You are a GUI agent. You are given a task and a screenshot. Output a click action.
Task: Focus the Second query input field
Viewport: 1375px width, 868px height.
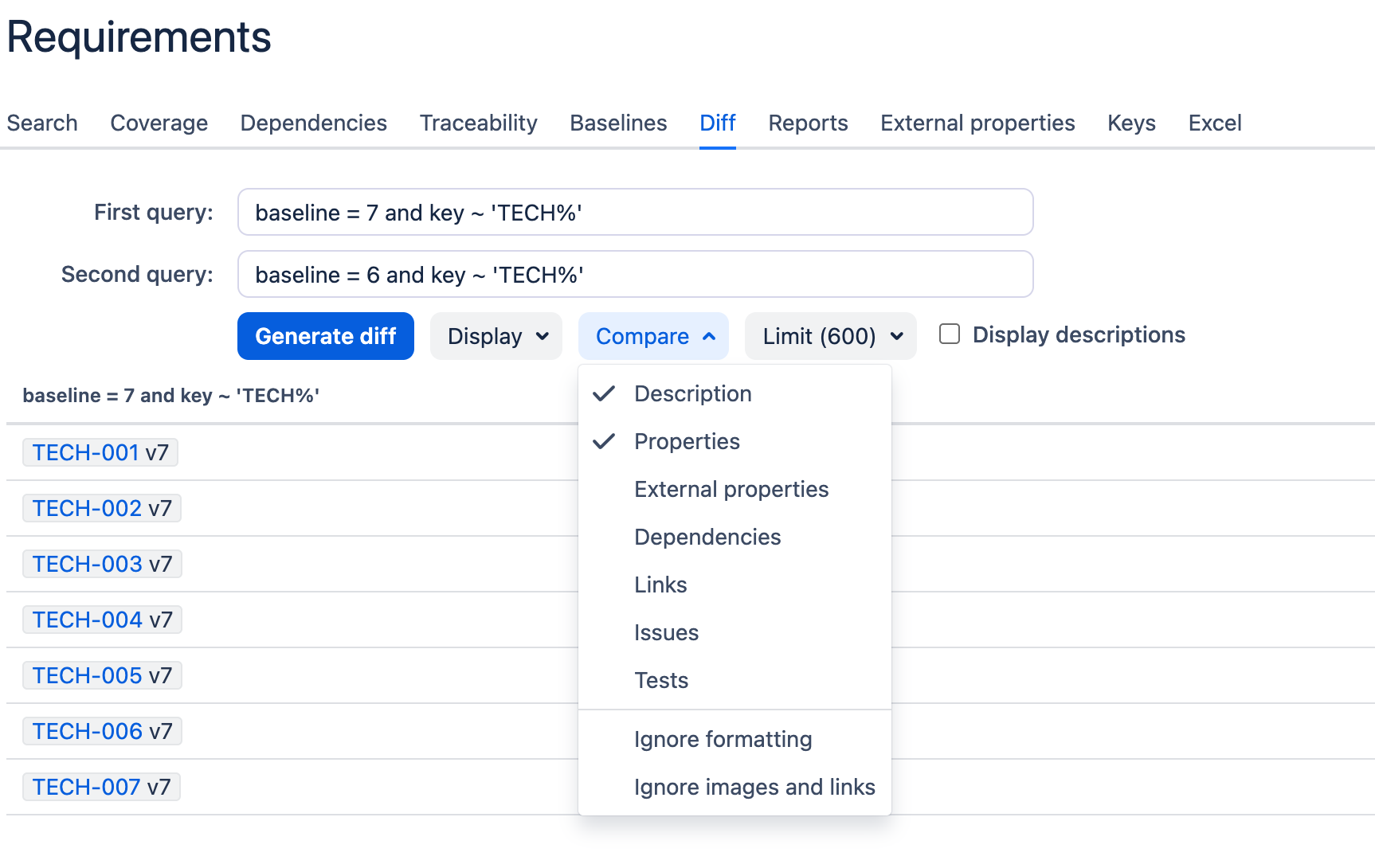635,275
